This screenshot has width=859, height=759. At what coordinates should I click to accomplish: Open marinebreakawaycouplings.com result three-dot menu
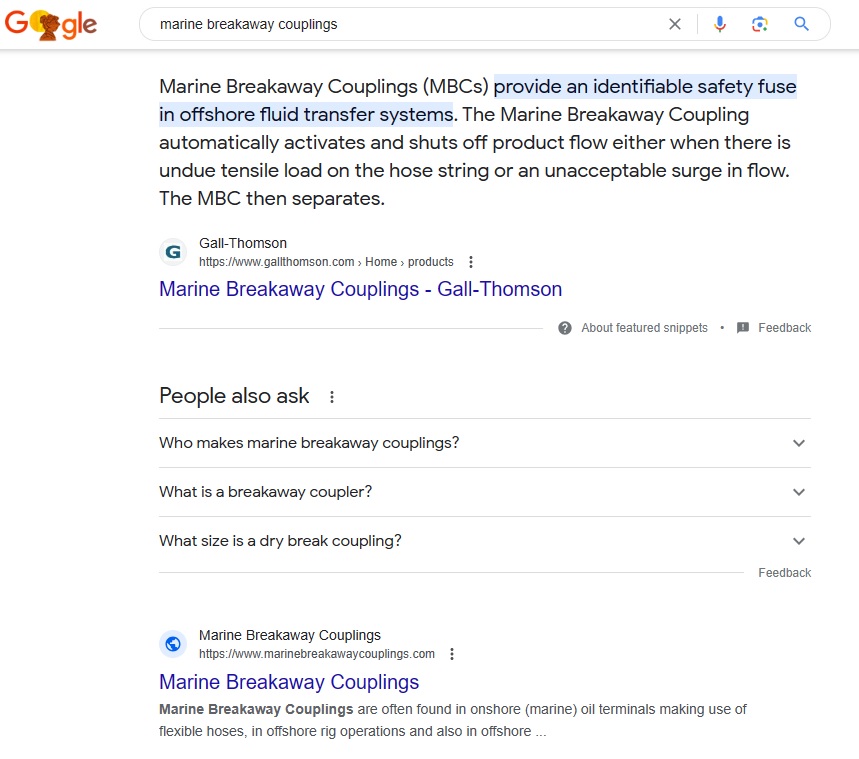[x=452, y=654]
